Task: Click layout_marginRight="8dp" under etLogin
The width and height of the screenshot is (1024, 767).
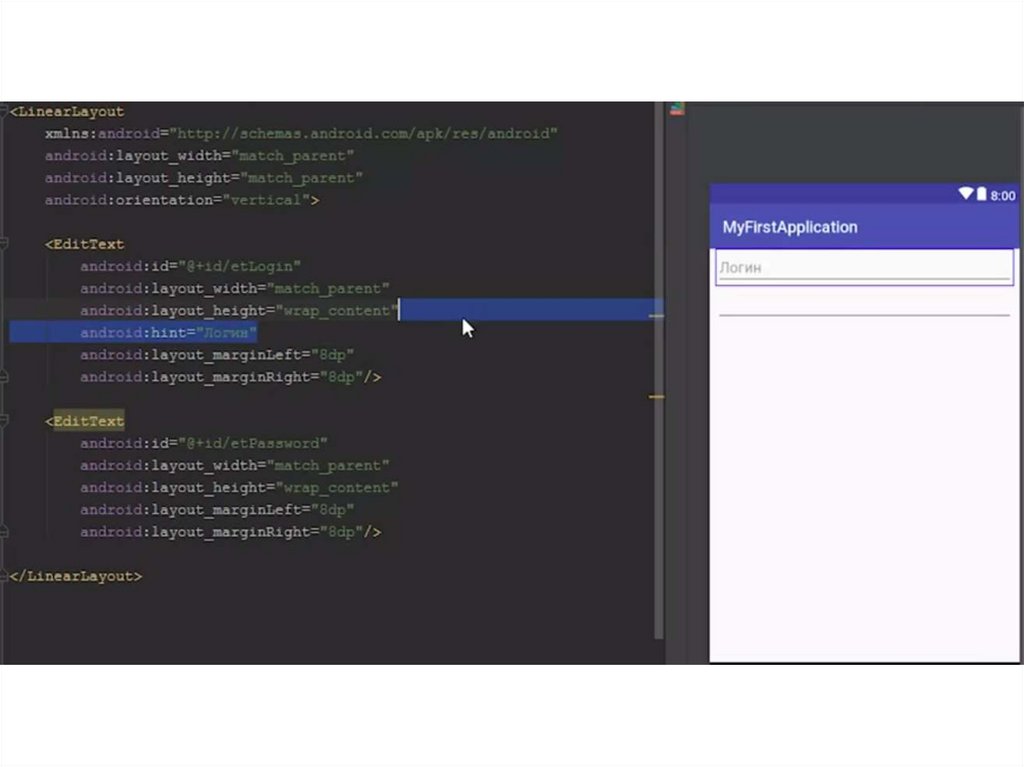Action: (x=230, y=377)
